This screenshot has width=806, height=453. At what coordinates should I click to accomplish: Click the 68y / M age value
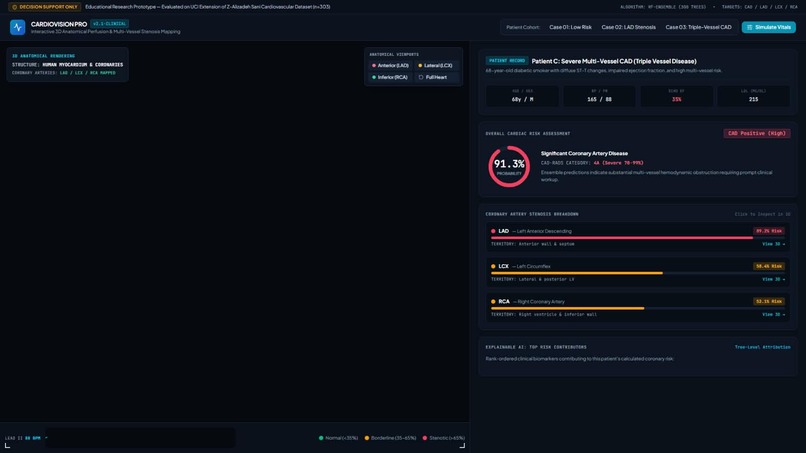pyautogui.click(x=522, y=99)
